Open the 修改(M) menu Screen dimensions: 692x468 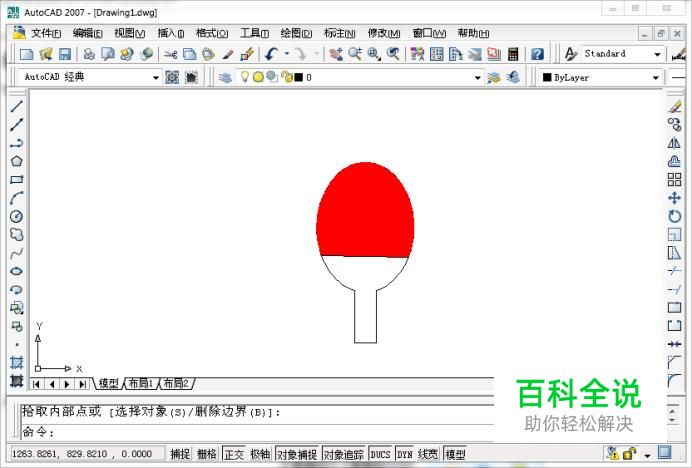384,33
